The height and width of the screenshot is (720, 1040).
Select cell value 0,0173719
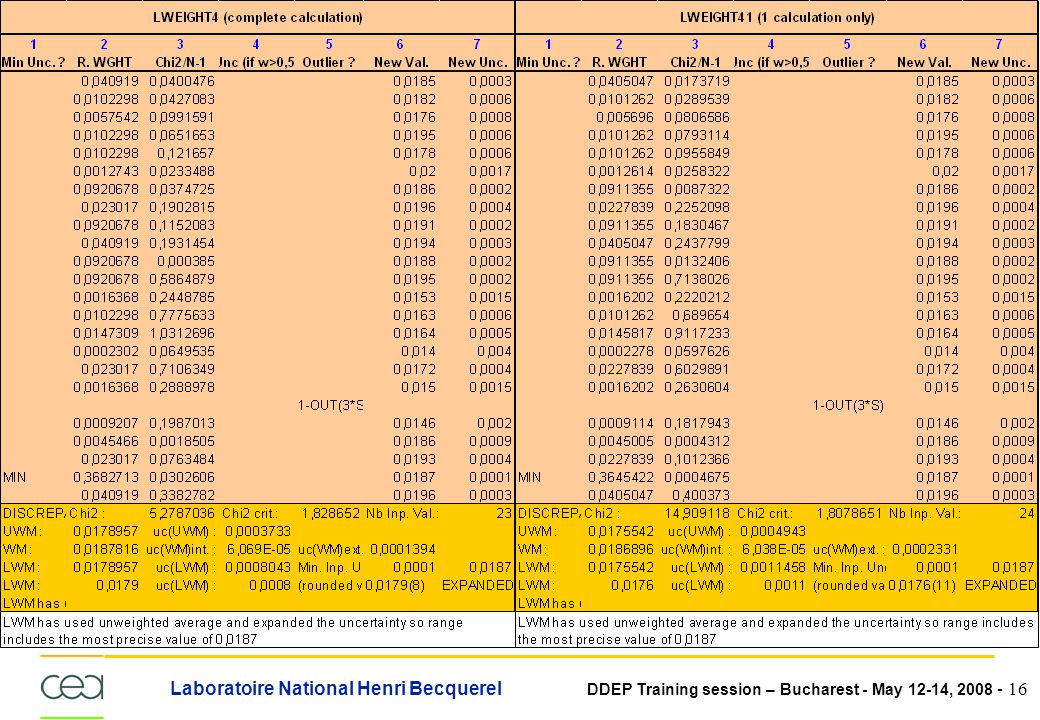point(696,81)
